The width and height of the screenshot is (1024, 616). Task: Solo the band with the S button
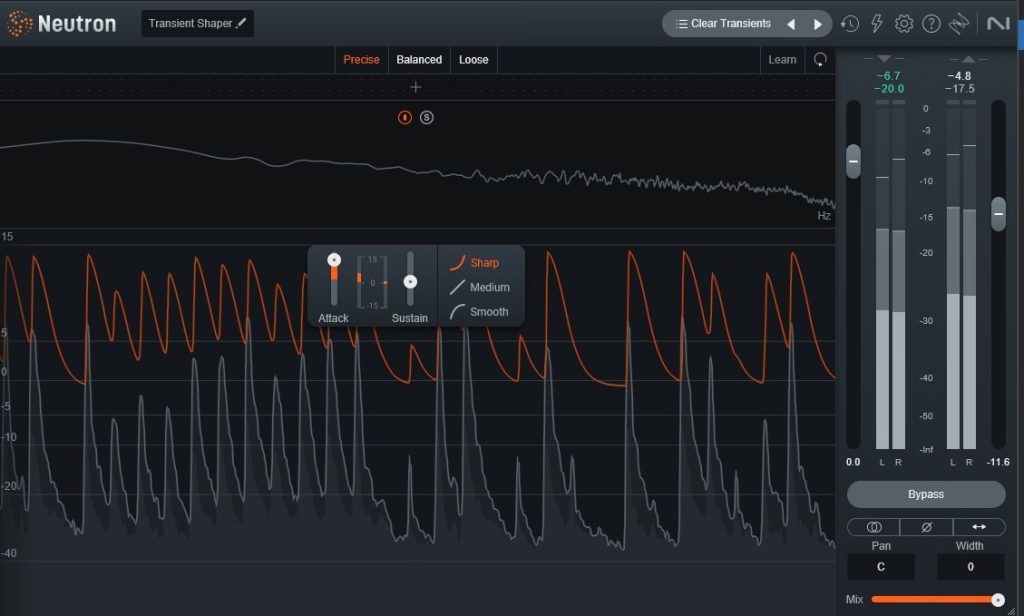click(427, 118)
